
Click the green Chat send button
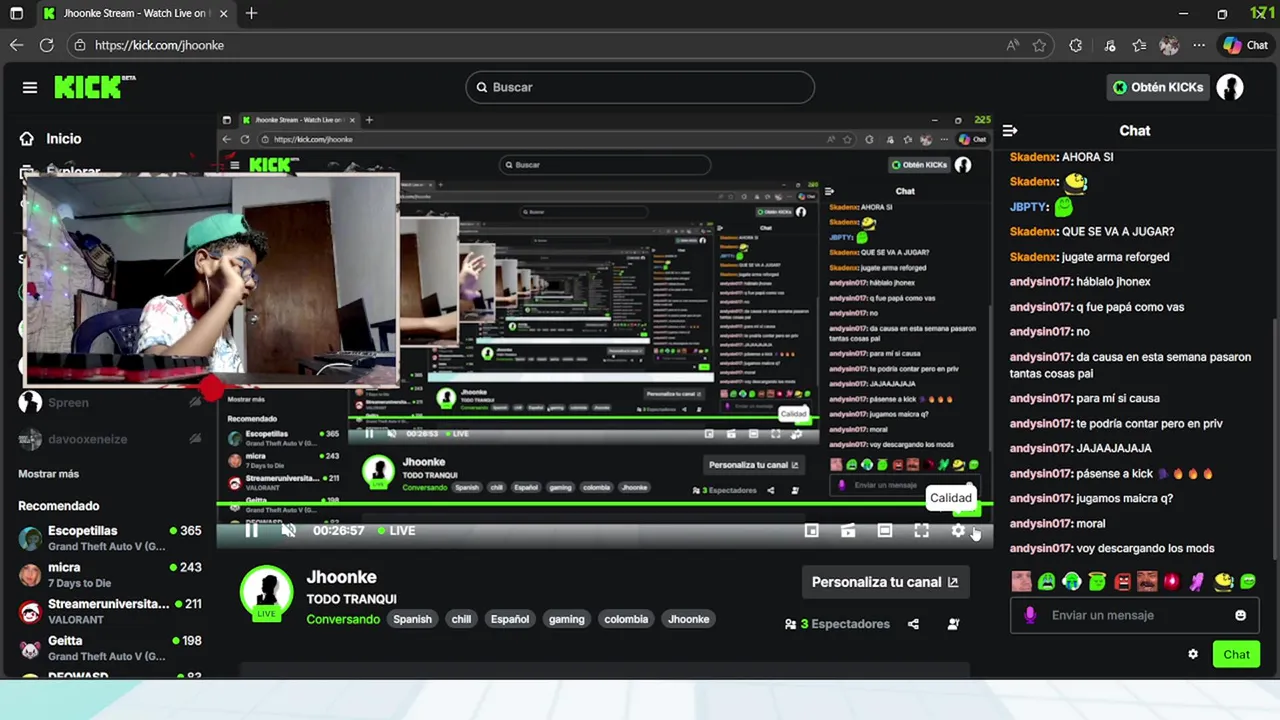pos(1236,654)
